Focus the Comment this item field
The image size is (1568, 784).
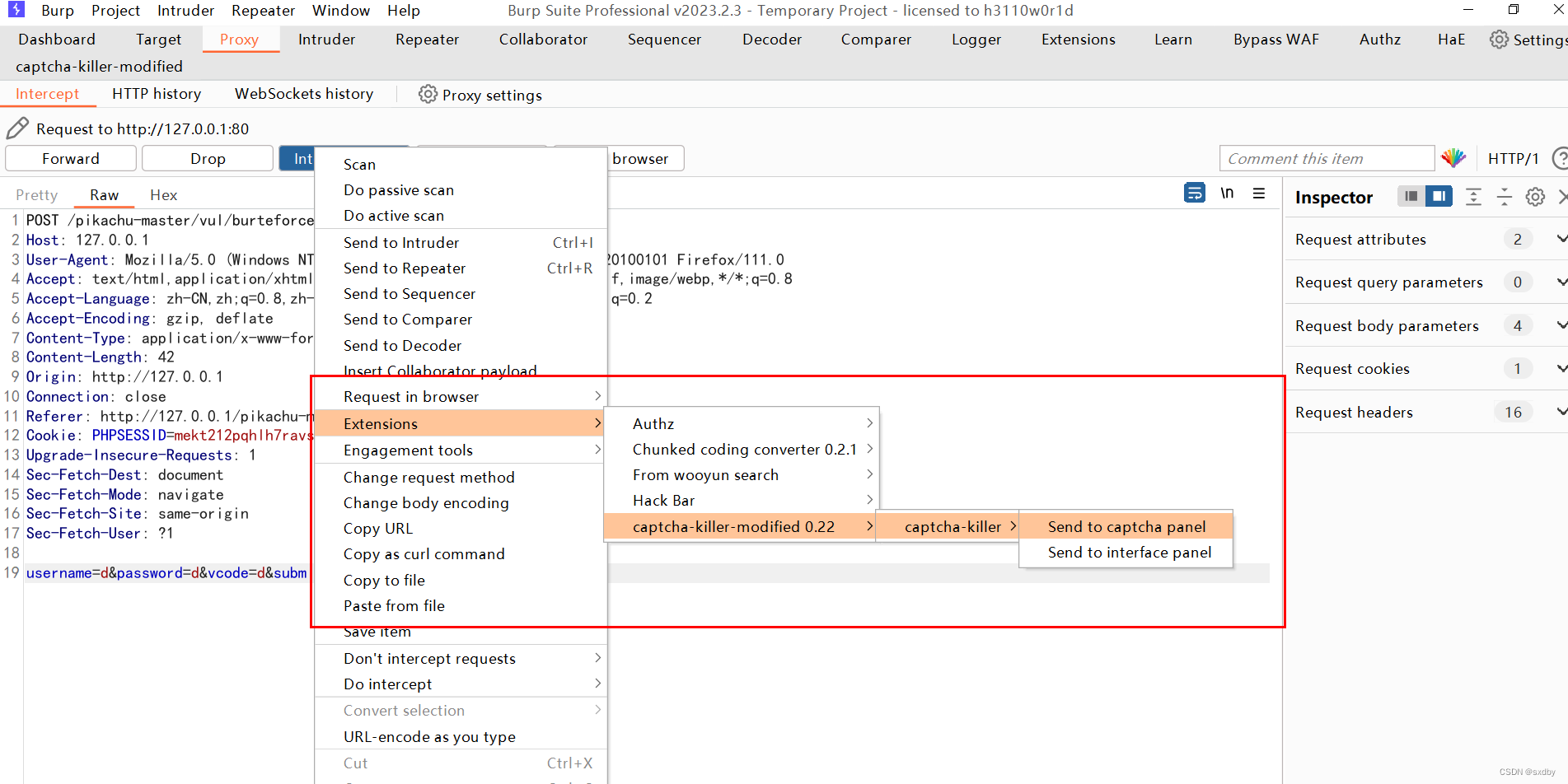point(1327,158)
